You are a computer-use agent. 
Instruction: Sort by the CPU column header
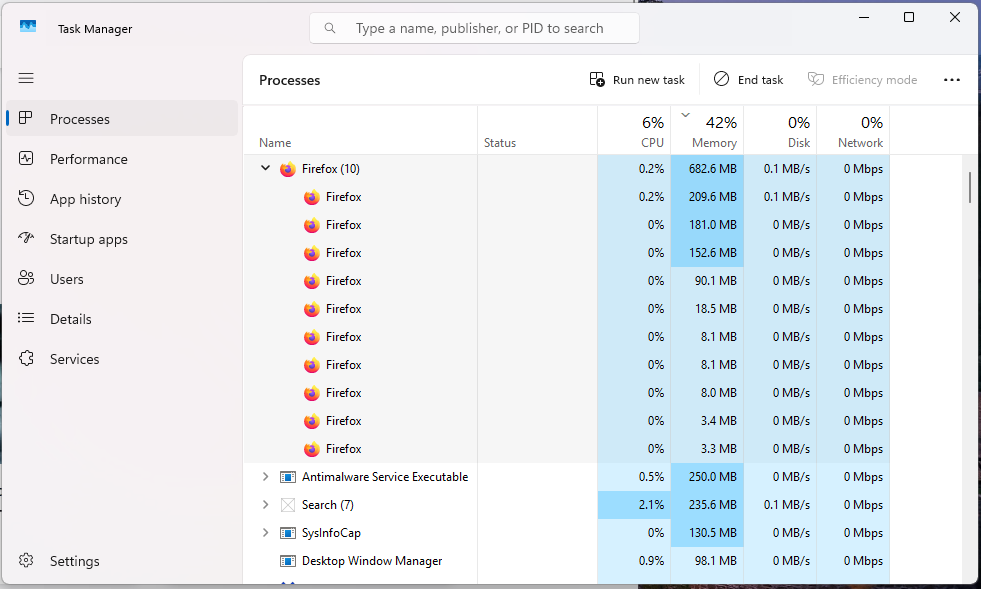tap(634, 130)
